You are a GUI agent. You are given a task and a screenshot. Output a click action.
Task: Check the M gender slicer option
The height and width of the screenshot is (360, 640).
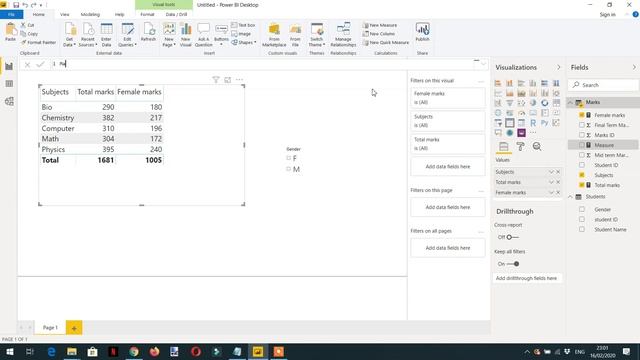[289, 169]
